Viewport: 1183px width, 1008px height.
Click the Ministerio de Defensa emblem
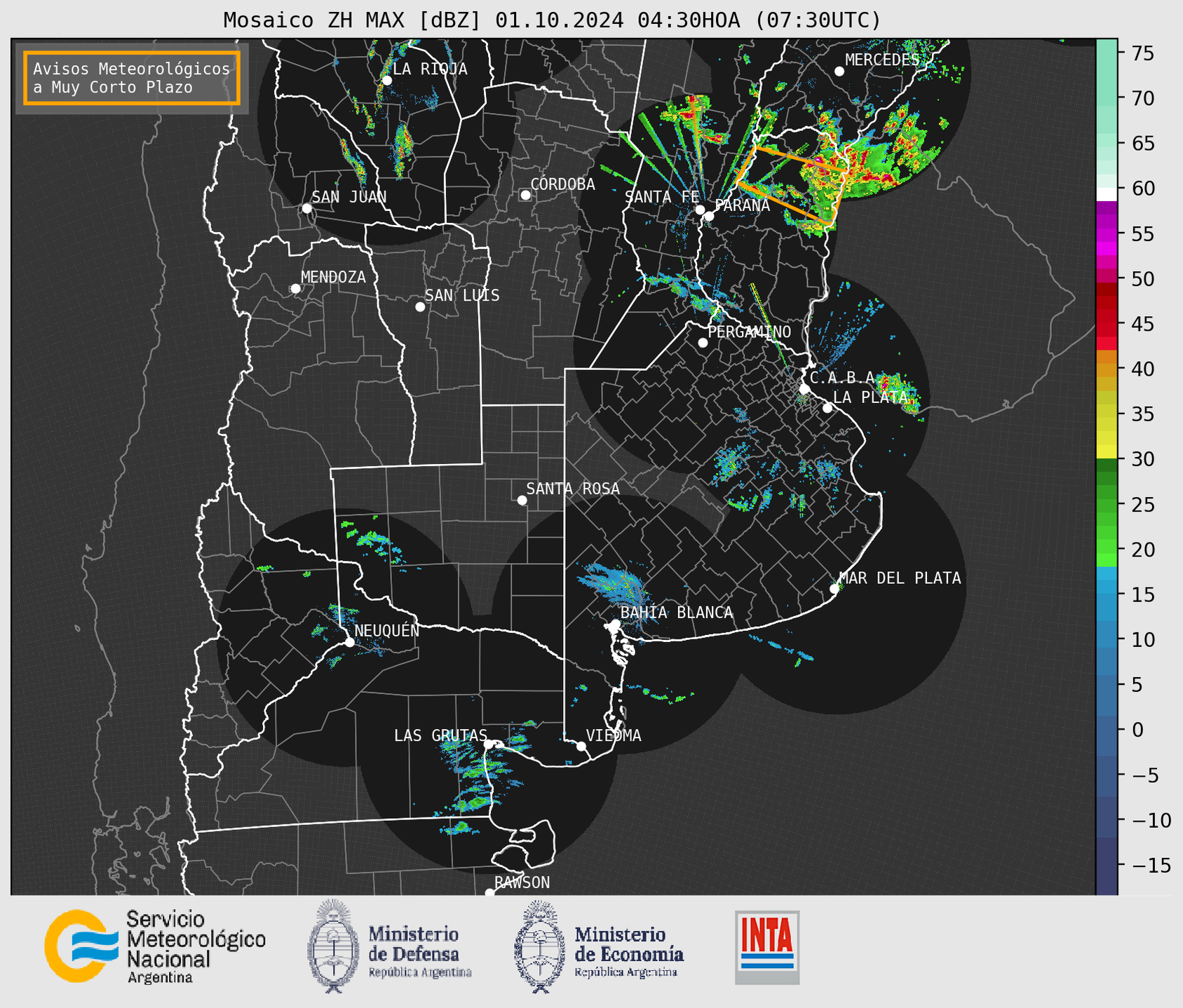(x=334, y=946)
